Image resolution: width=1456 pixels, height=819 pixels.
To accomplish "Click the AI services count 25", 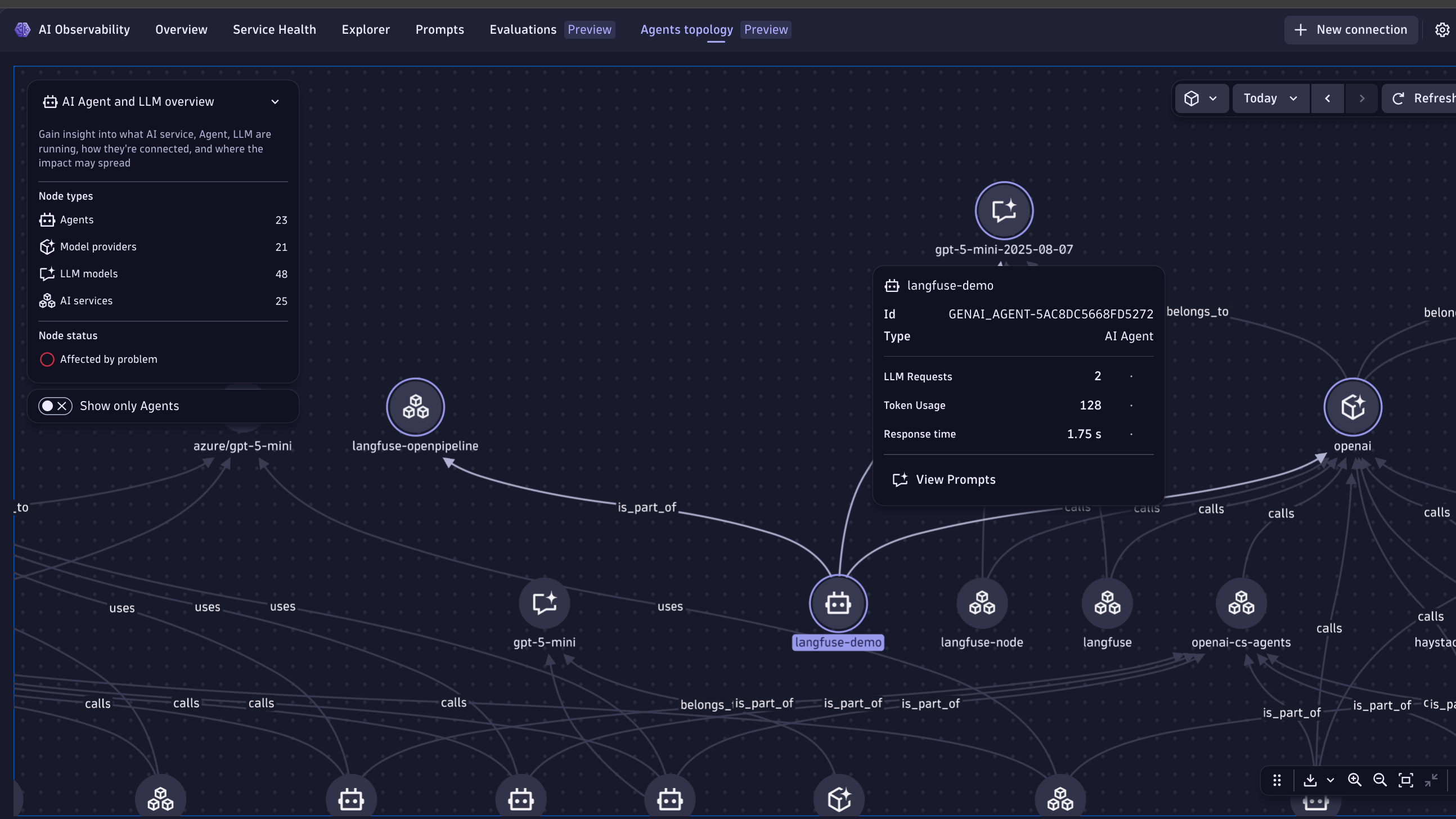I will [281, 301].
